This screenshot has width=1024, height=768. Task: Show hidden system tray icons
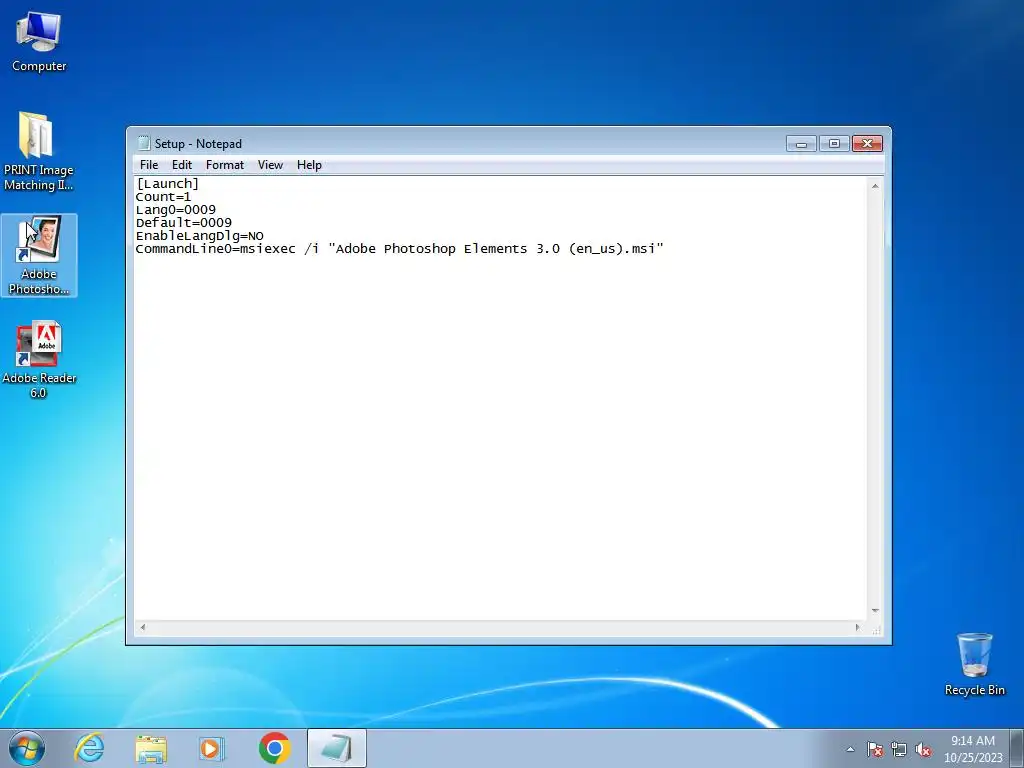click(850, 749)
